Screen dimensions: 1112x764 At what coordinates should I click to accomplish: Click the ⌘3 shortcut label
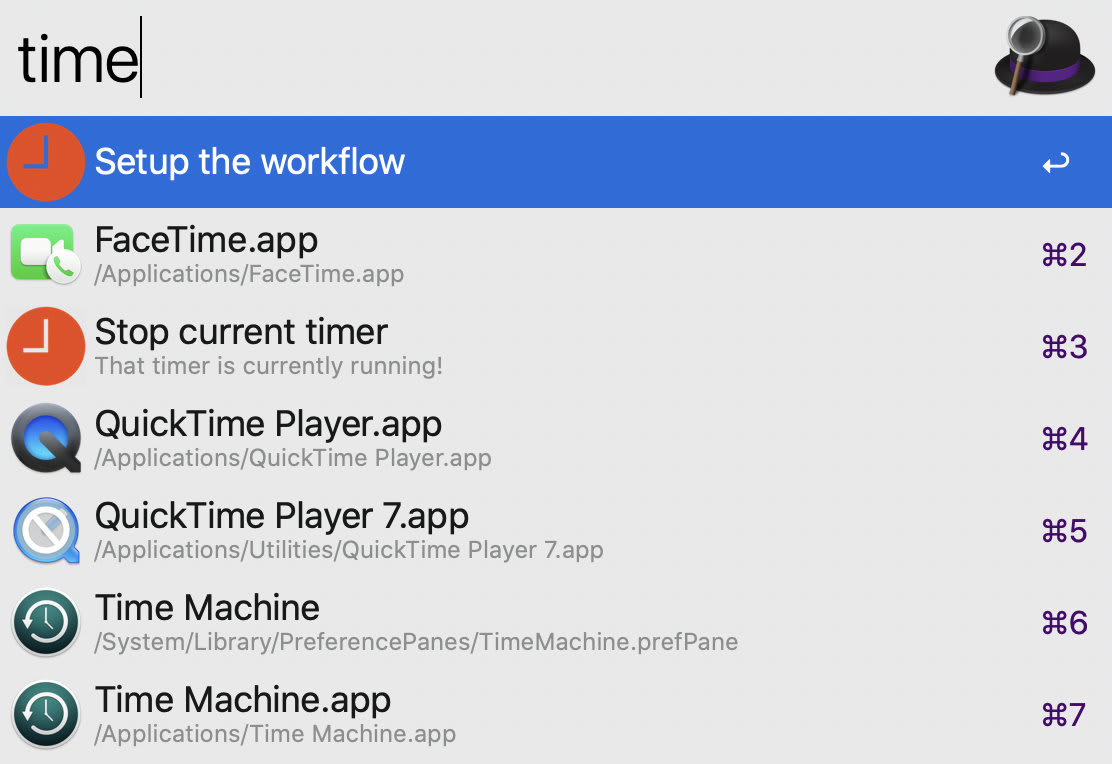(1064, 347)
